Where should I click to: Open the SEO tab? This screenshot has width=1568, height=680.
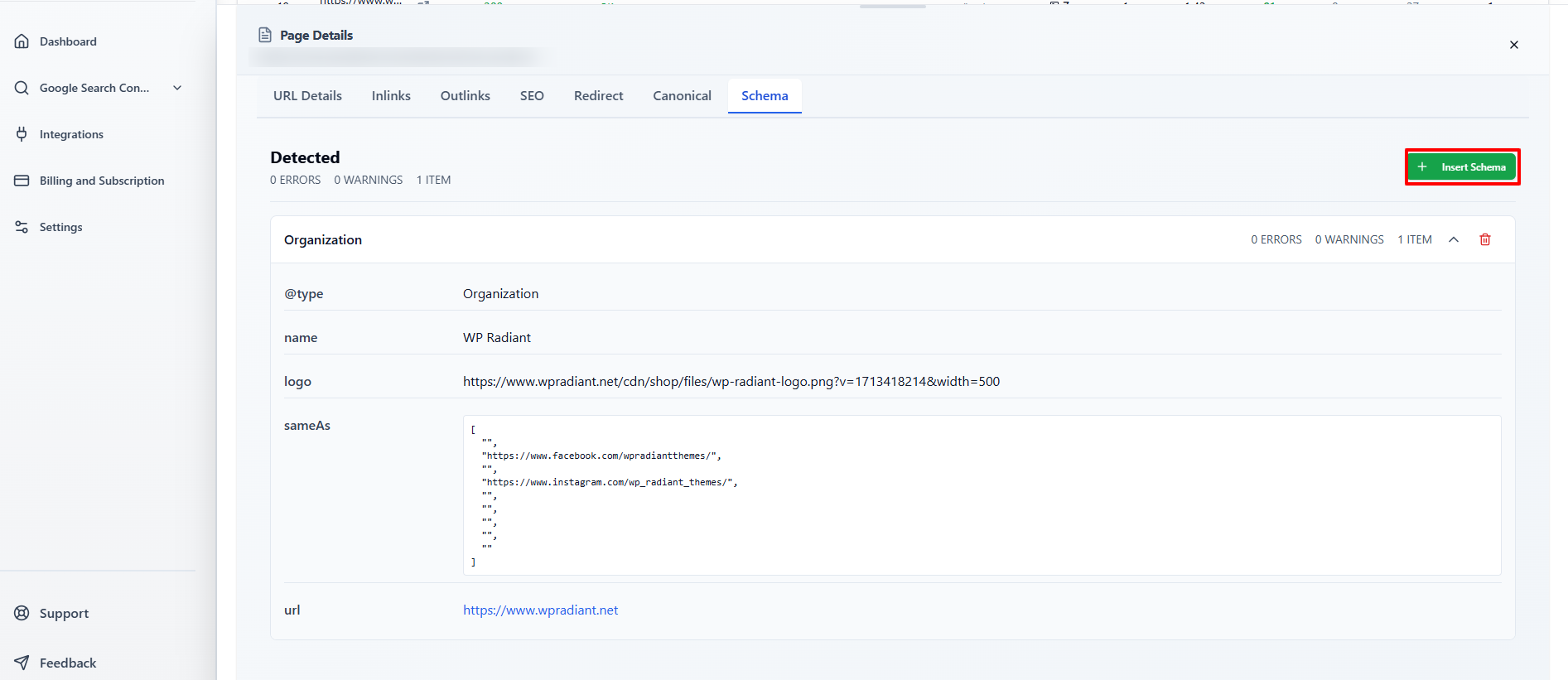coord(532,96)
